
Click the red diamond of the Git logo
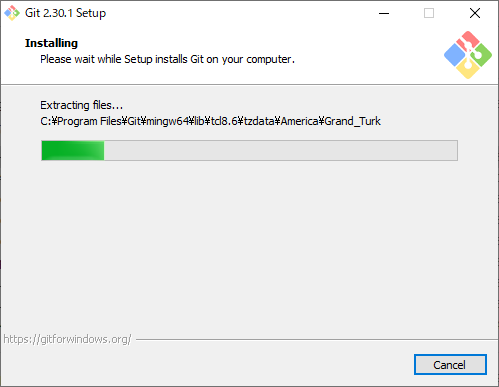click(468, 41)
